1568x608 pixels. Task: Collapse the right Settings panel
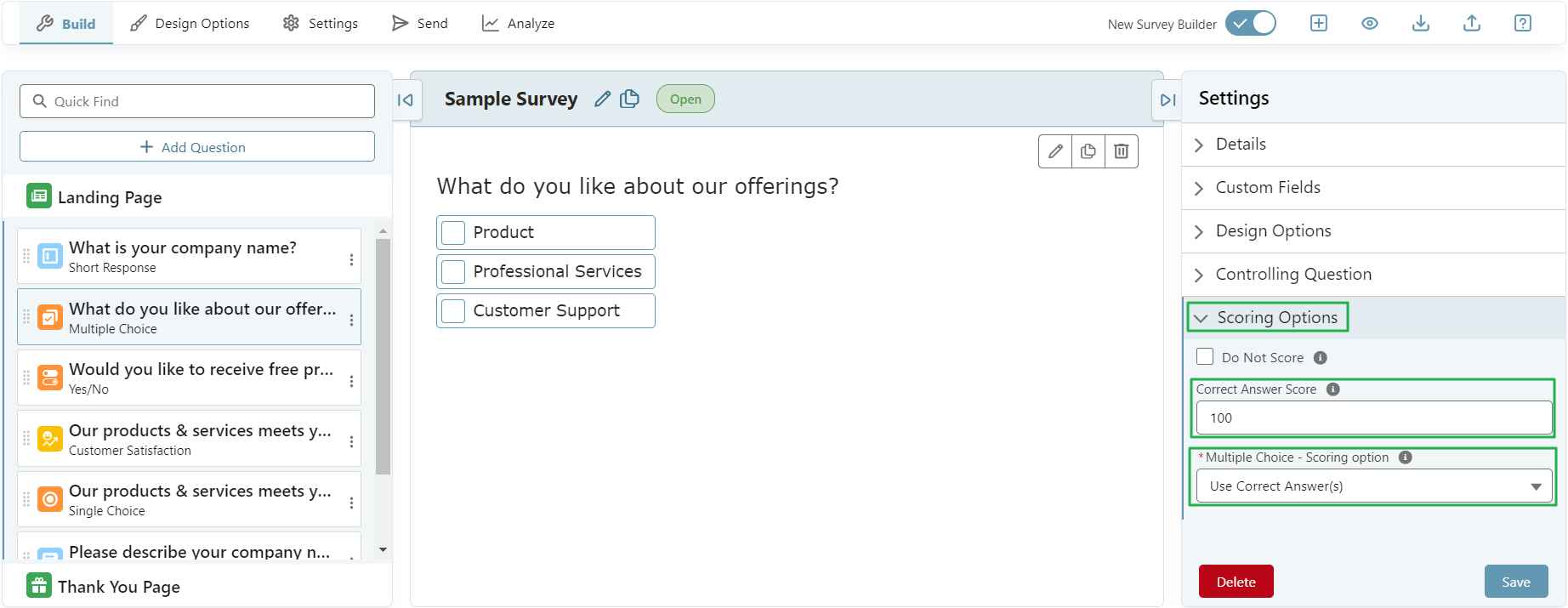[x=1168, y=100]
